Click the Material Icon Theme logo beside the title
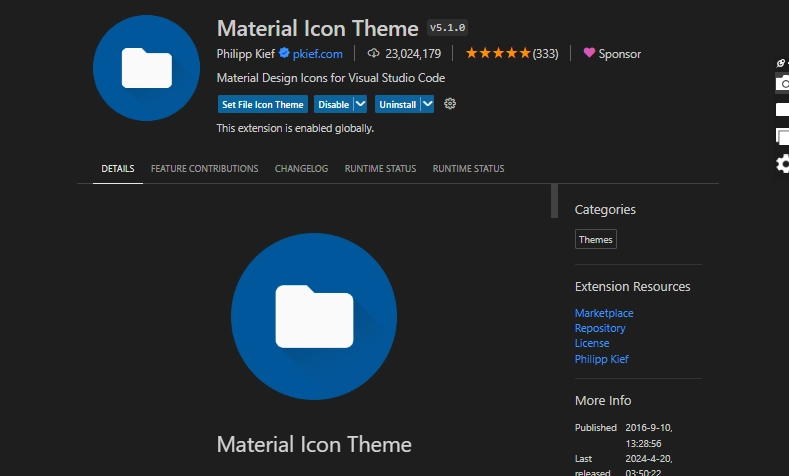The width and height of the screenshot is (789, 476). [x=146, y=68]
